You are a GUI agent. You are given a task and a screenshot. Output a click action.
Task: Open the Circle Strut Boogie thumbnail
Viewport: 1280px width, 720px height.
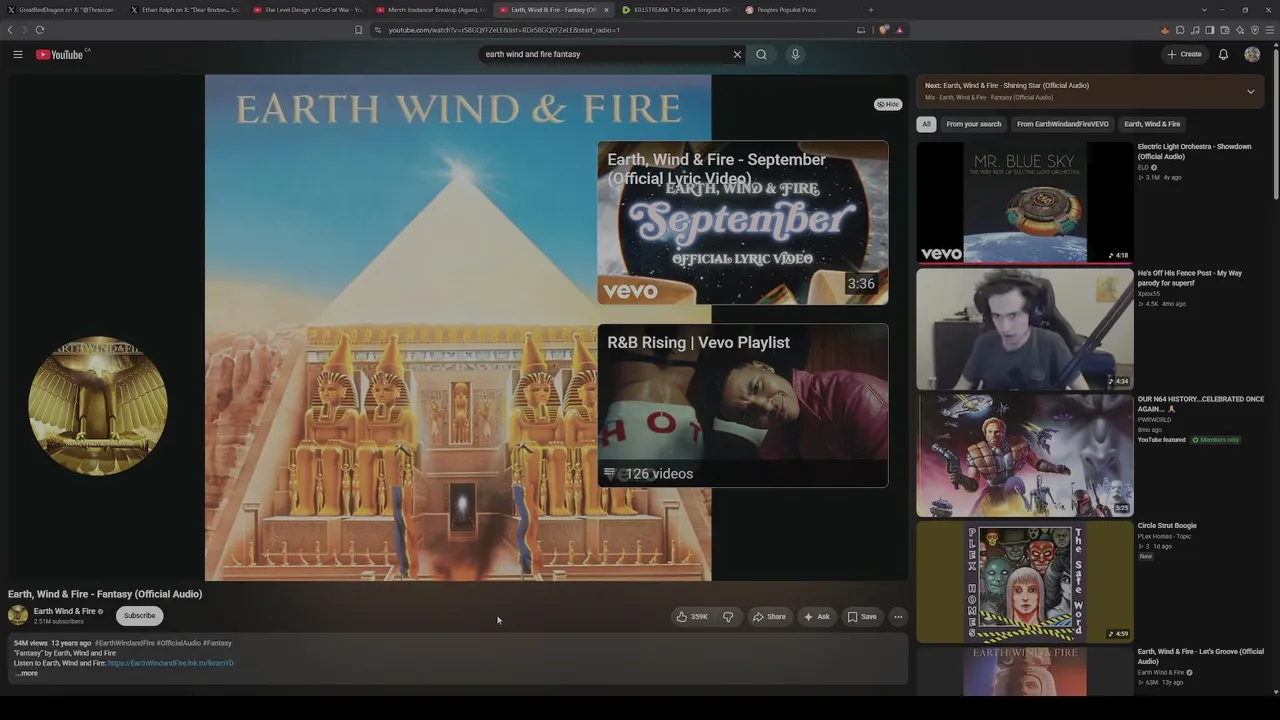[1025, 581]
